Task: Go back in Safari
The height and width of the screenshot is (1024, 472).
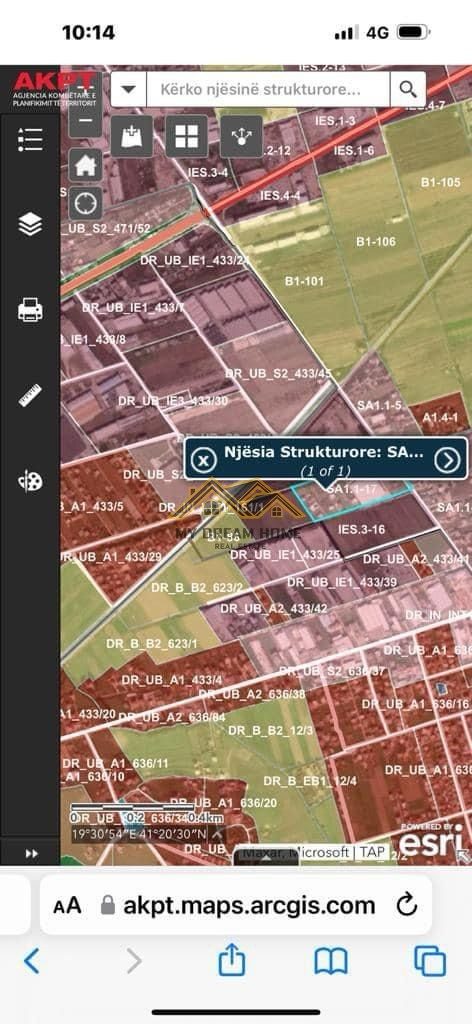Action: [31, 961]
